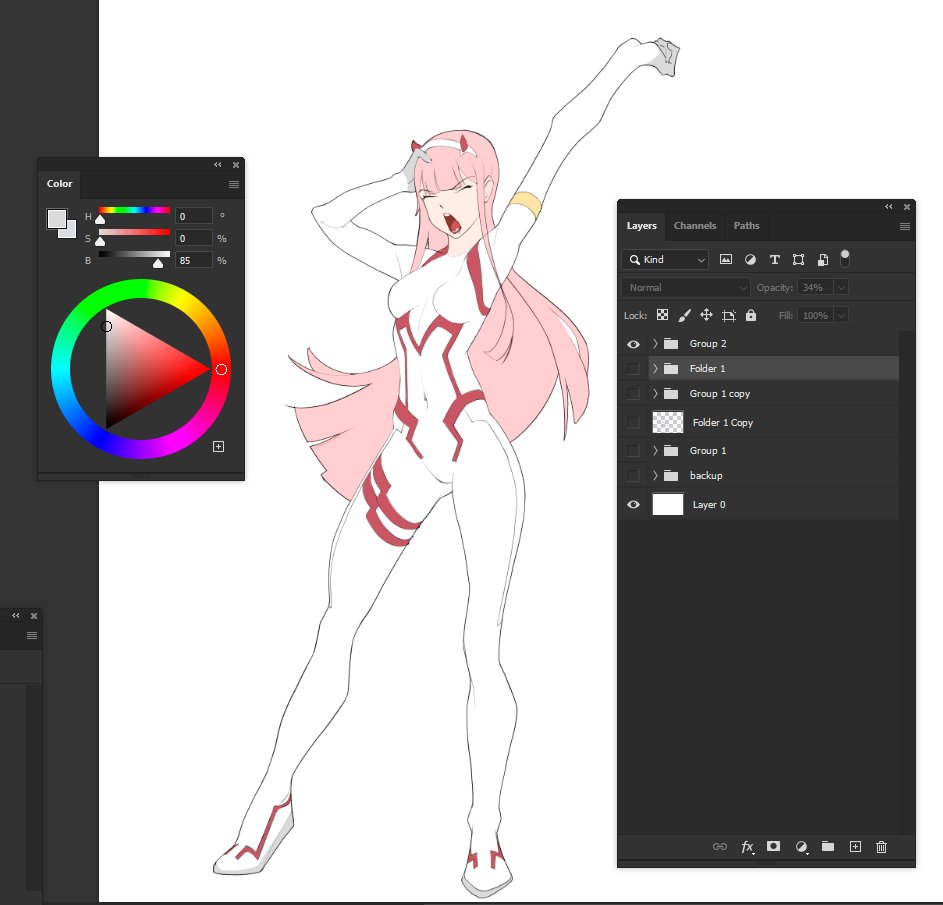Viewport: 943px width, 905px height.
Task: Lock position move icon
Action: (706, 314)
